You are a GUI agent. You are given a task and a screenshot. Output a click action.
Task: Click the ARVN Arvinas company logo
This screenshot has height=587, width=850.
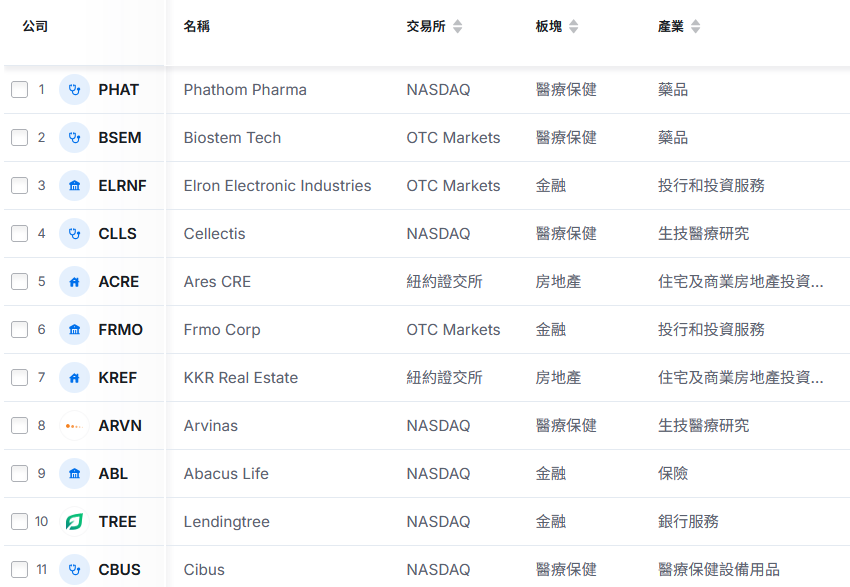click(74, 425)
